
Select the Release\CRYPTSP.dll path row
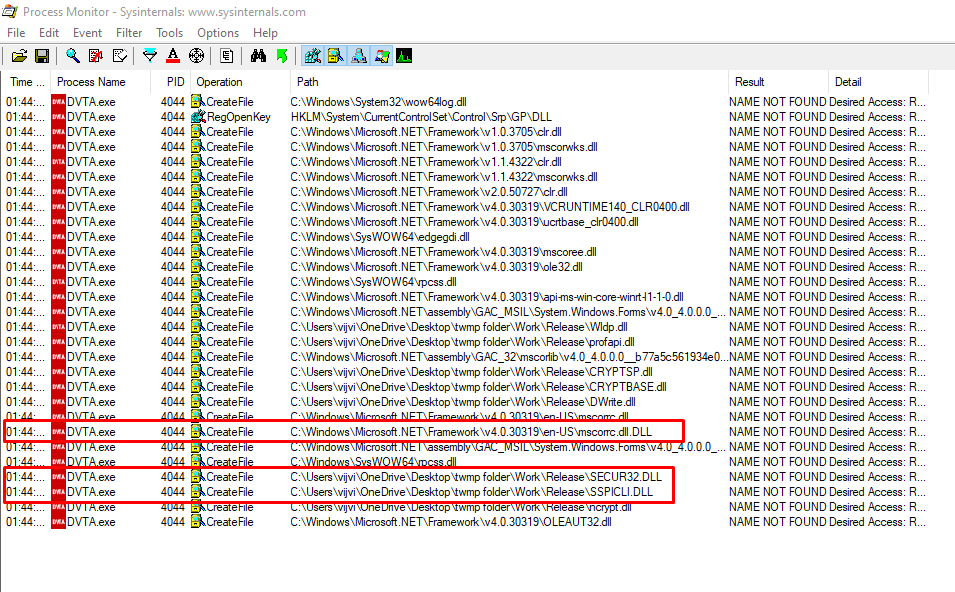[471, 372]
